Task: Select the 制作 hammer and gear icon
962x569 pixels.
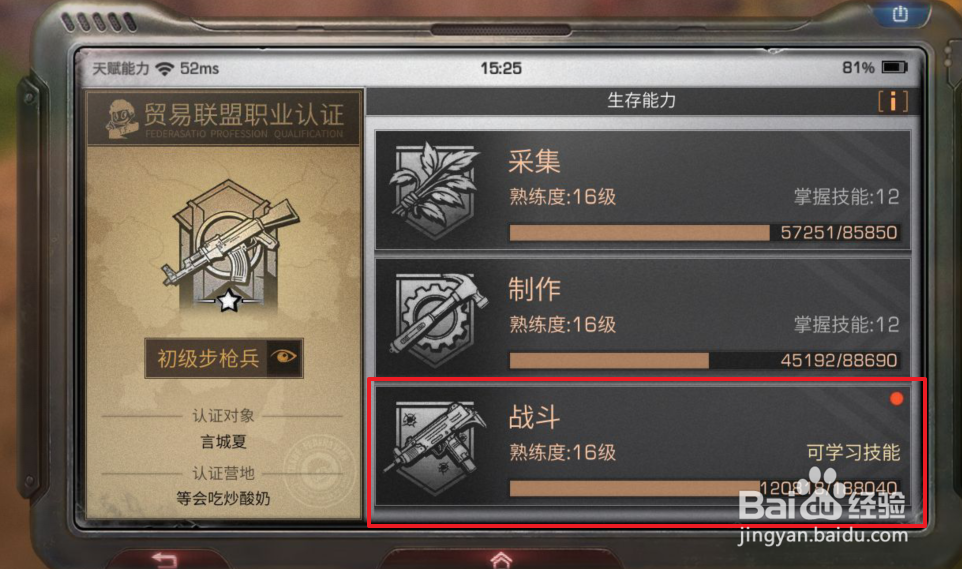Action: pos(438,320)
